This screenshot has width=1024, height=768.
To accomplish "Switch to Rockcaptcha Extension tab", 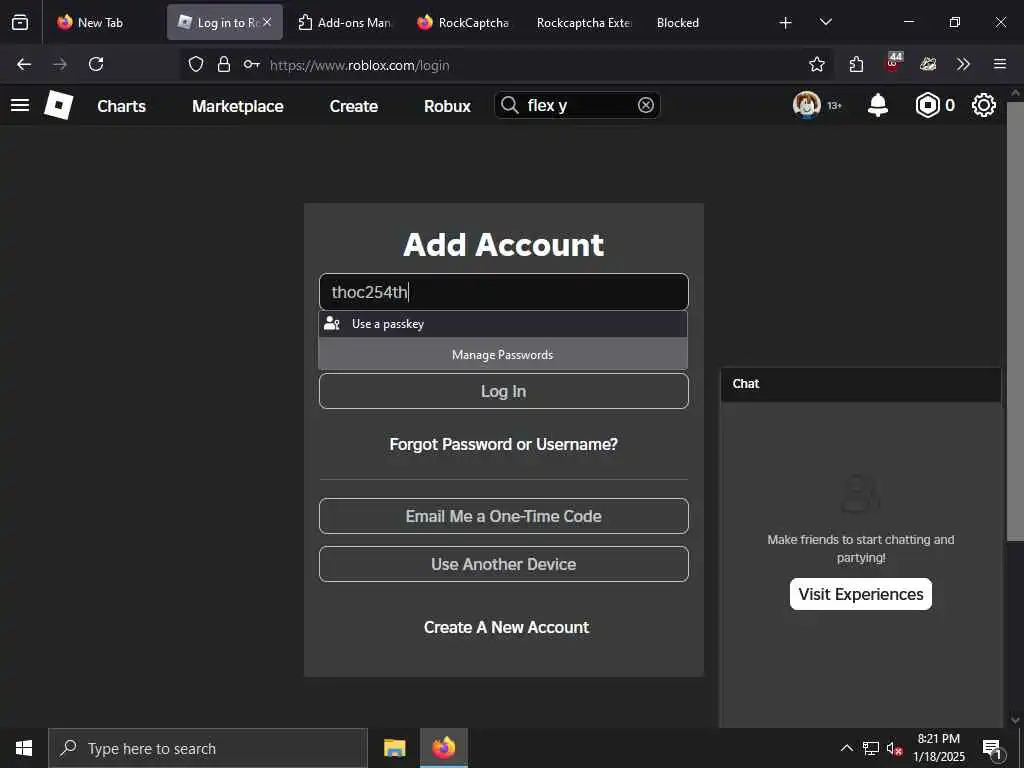I will click(584, 22).
